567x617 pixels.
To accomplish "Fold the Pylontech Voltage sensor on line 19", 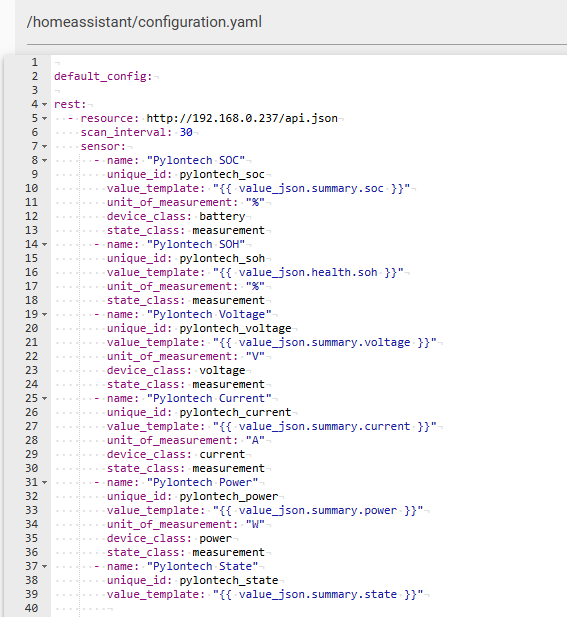I will click(44, 314).
